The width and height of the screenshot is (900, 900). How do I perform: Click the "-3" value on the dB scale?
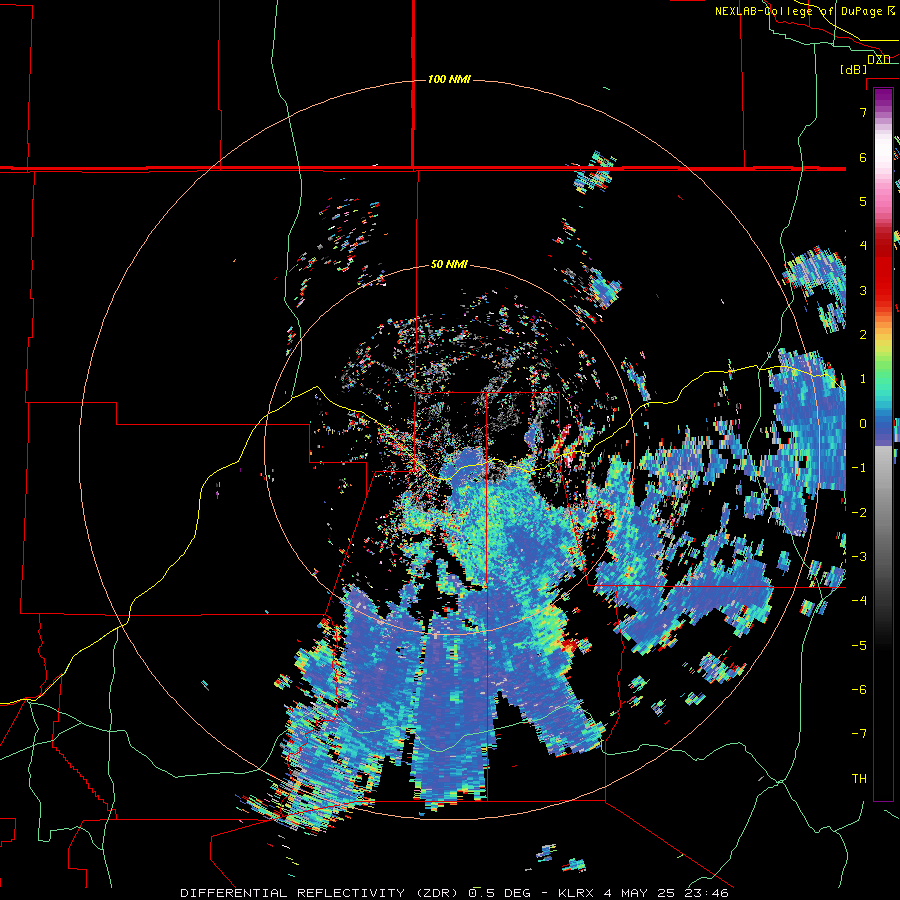859,557
